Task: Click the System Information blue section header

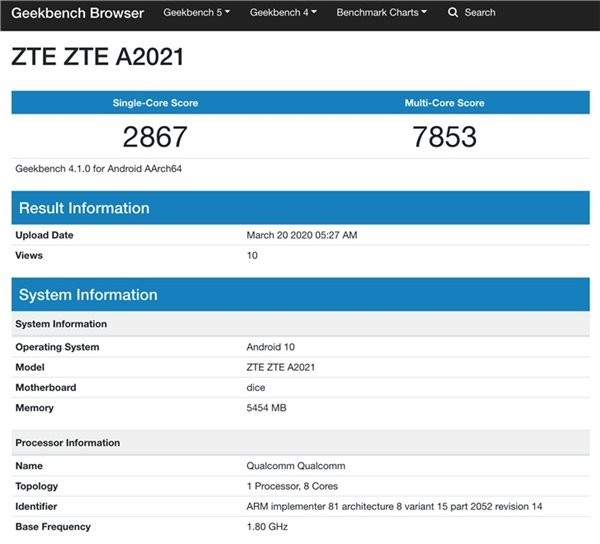Action: click(88, 295)
